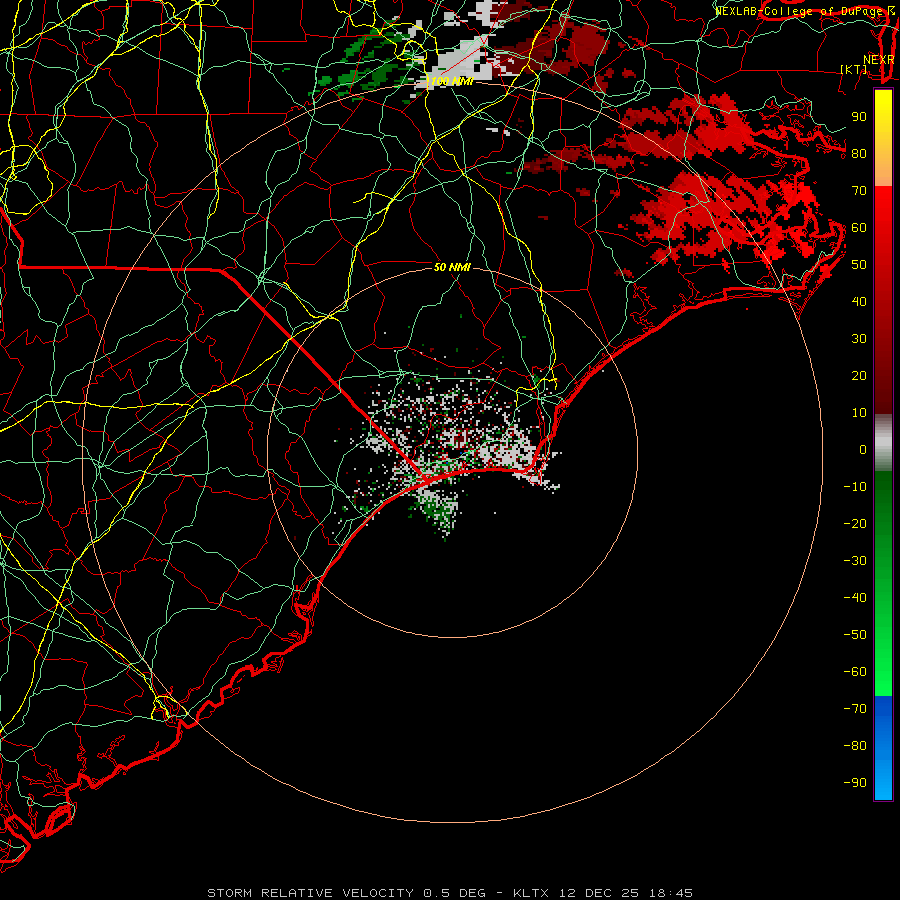Click the NEXLAB-College of DuPage watermark text

(x=799, y=11)
